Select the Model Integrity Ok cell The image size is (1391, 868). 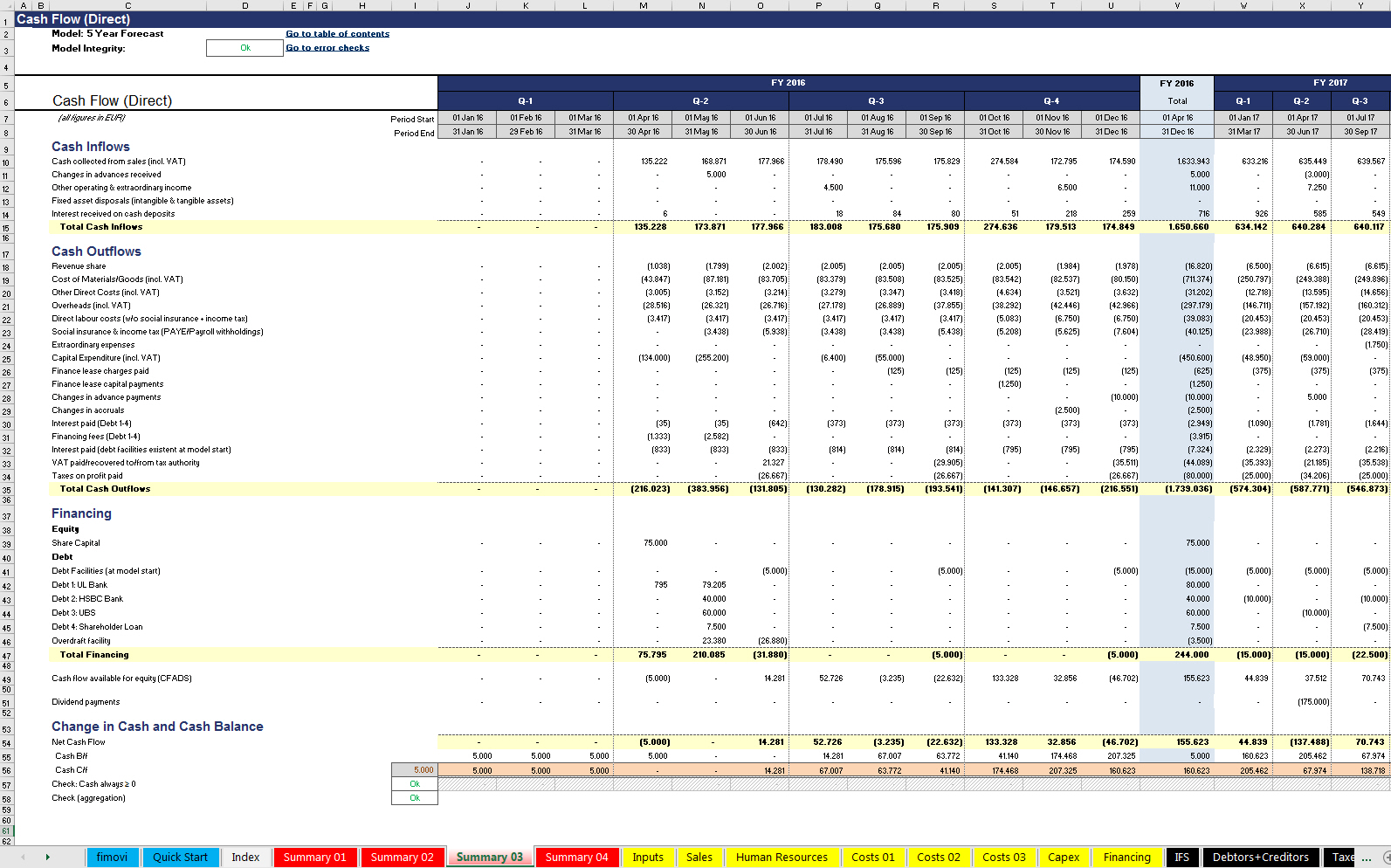[x=245, y=48]
